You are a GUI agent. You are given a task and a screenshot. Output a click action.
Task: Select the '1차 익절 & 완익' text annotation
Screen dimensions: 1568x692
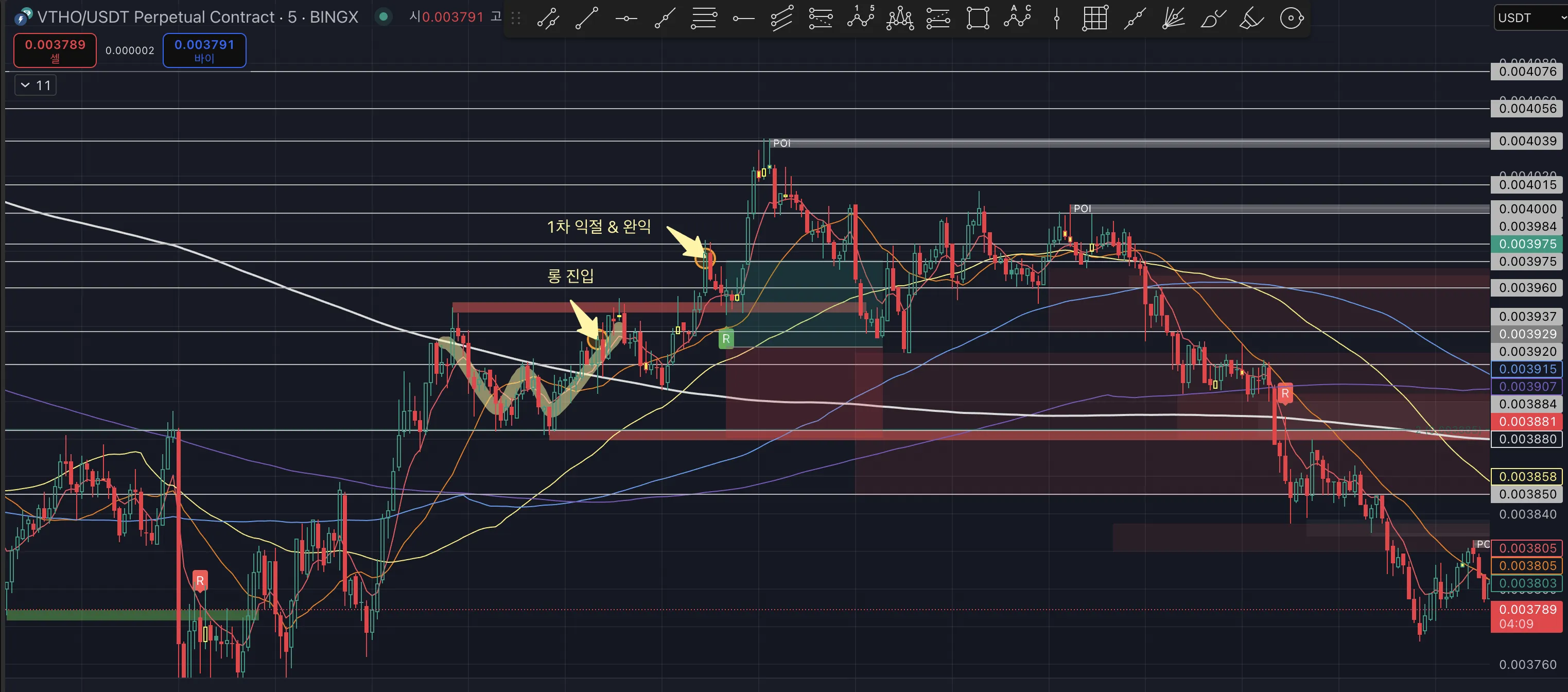[598, 227]
